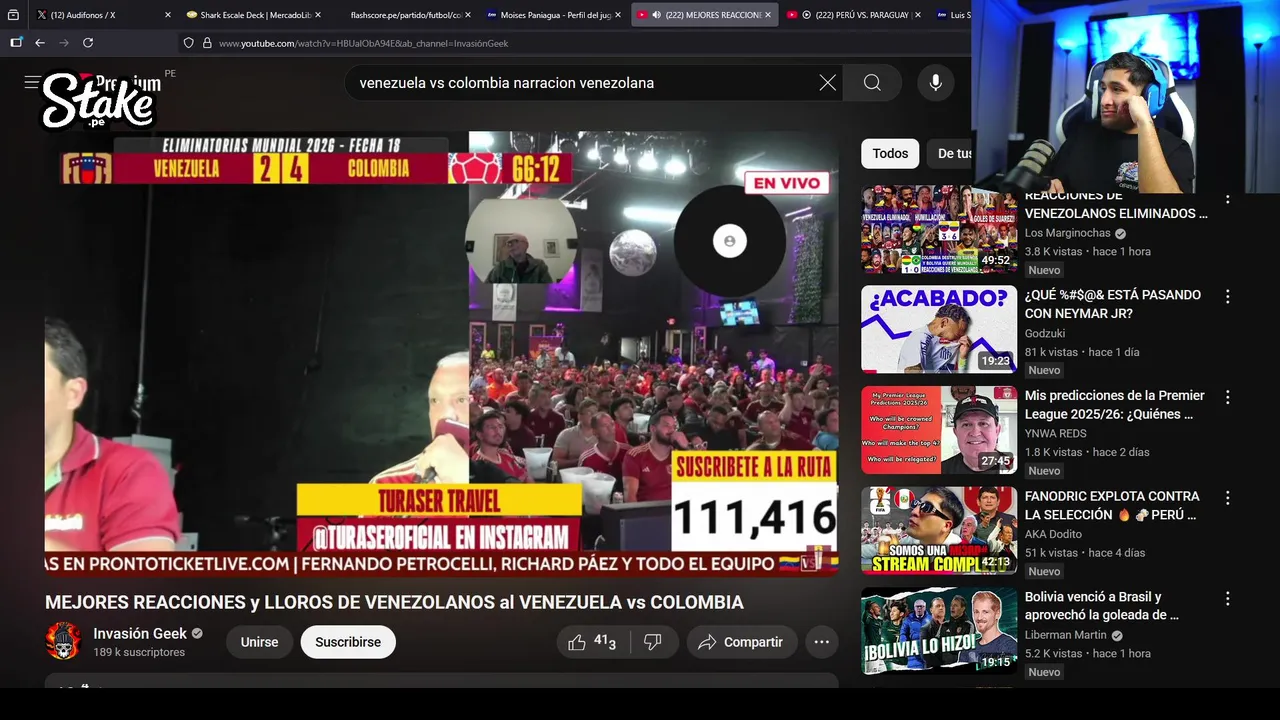Viewport: 1280px width, 720px height.
Task: Open options menu for Bolivia venció a Brasil video
Action: tap(1227, 598)
